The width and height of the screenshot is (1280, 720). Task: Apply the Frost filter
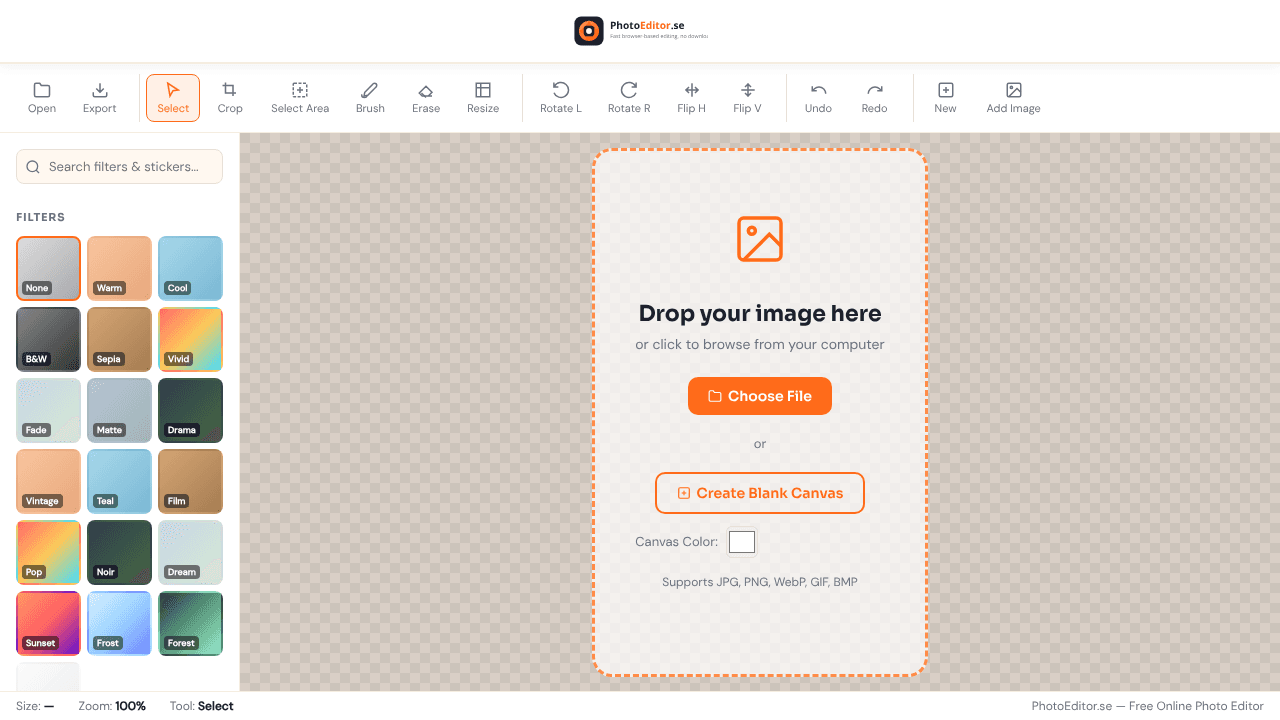(119, 623)
